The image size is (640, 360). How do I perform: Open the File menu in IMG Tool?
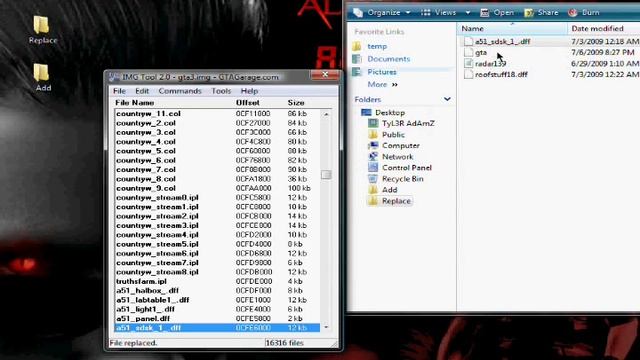(119, 91)
